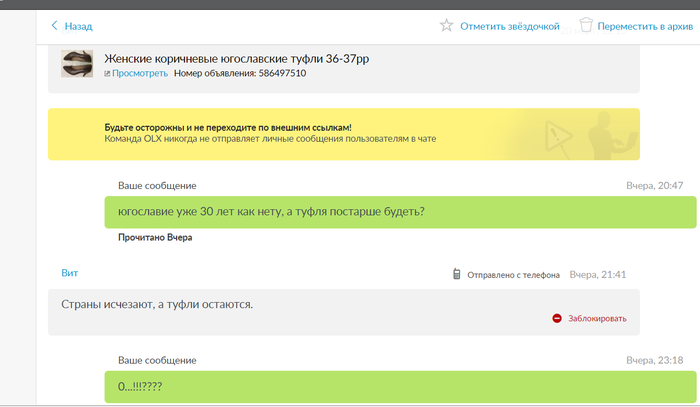Go back via the Назад link
This screenshot has width=700, height=407.
pos(79,26)
